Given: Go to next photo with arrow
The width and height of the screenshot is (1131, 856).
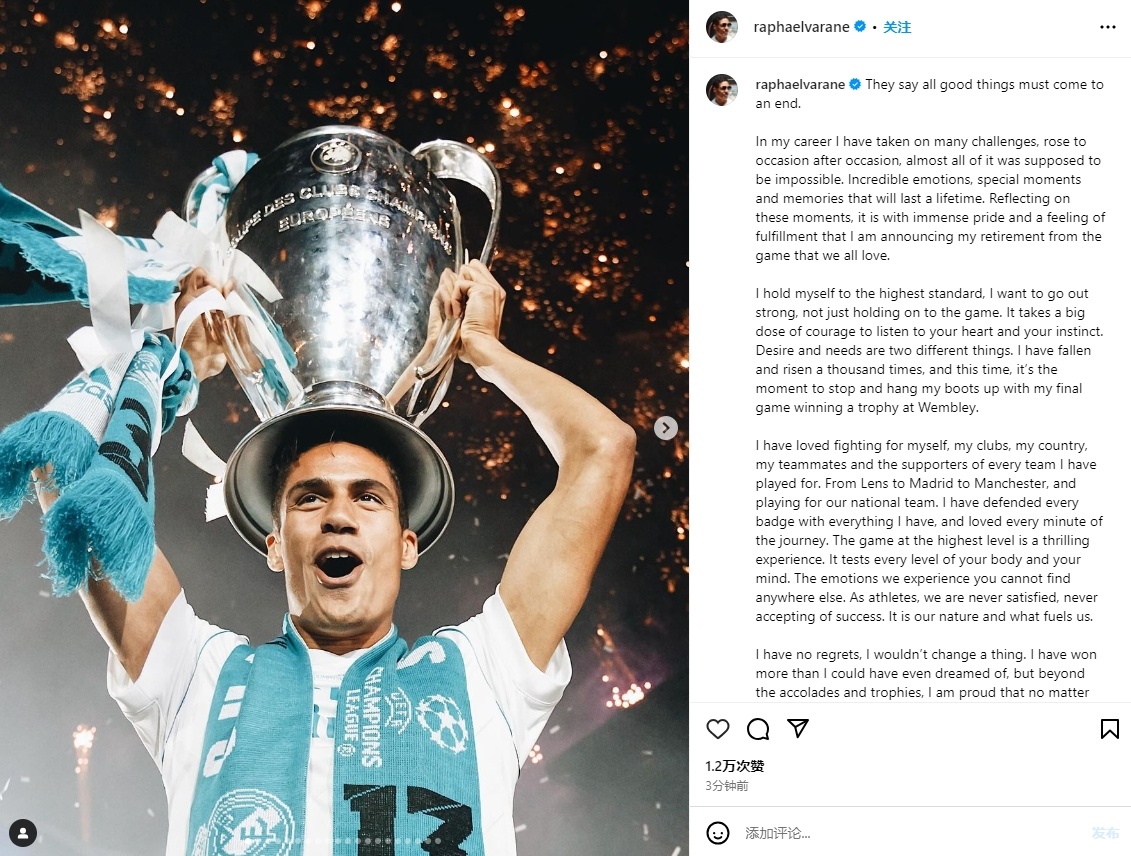Looking at the screenshot, I should click(665, 428).
